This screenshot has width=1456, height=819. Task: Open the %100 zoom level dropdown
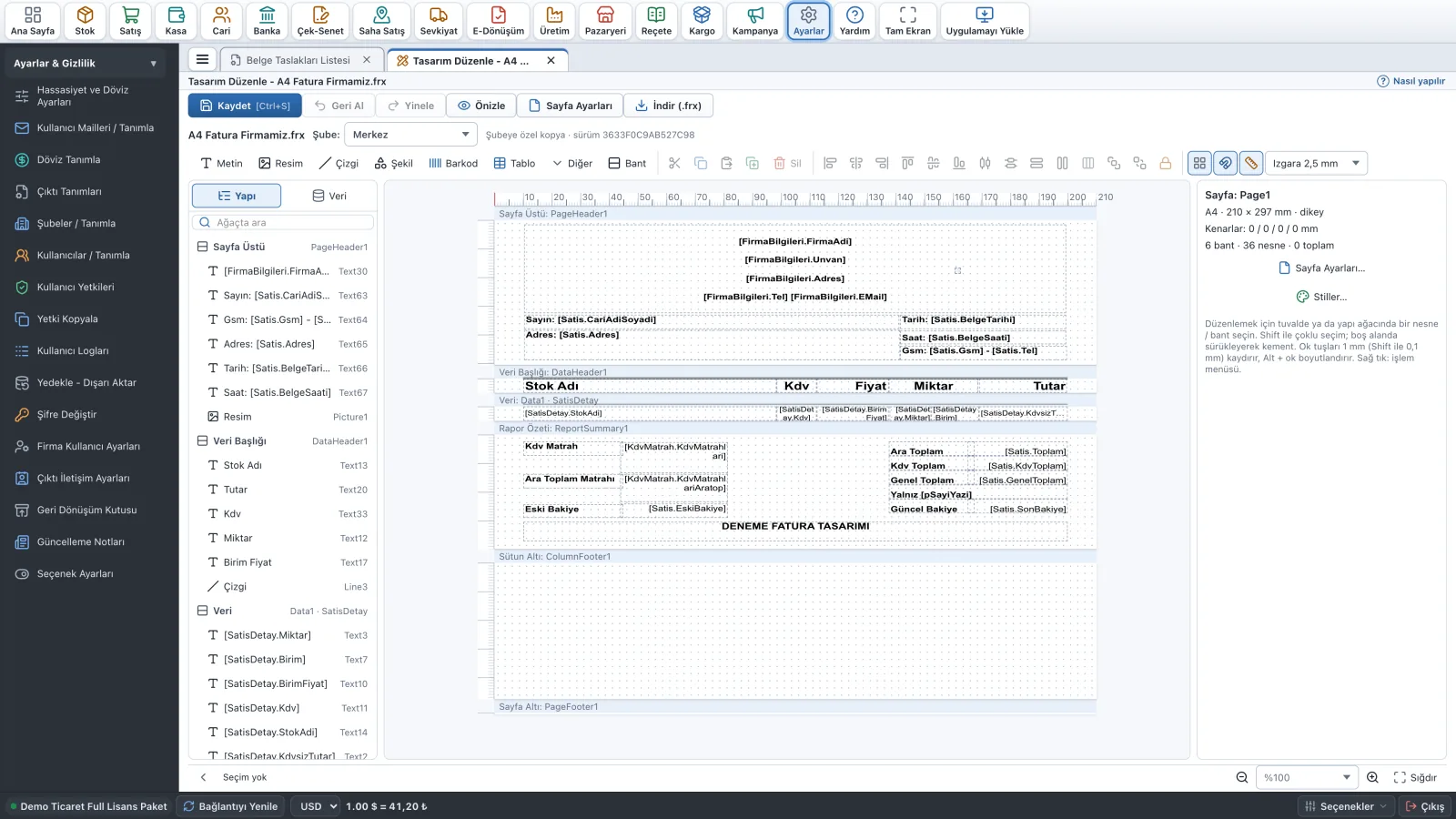[x=1306, y=777]
